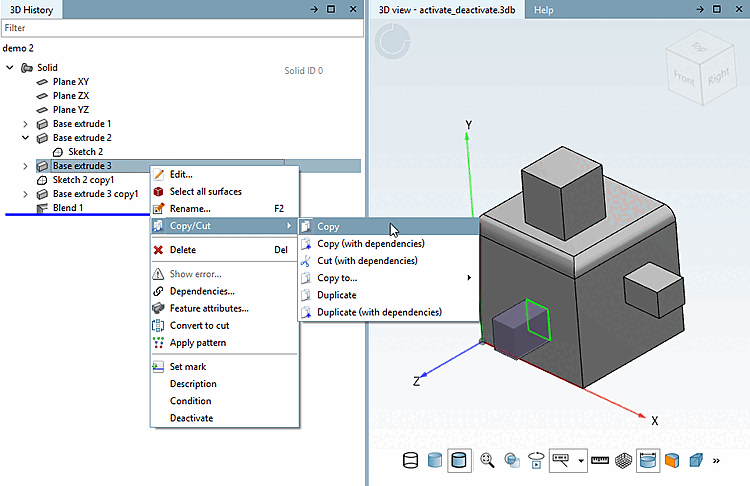Toggle the dimension display cylinder icon
The width and height of the screenshot is (750, 486).
pyautogui.click(x=648, y=461)
